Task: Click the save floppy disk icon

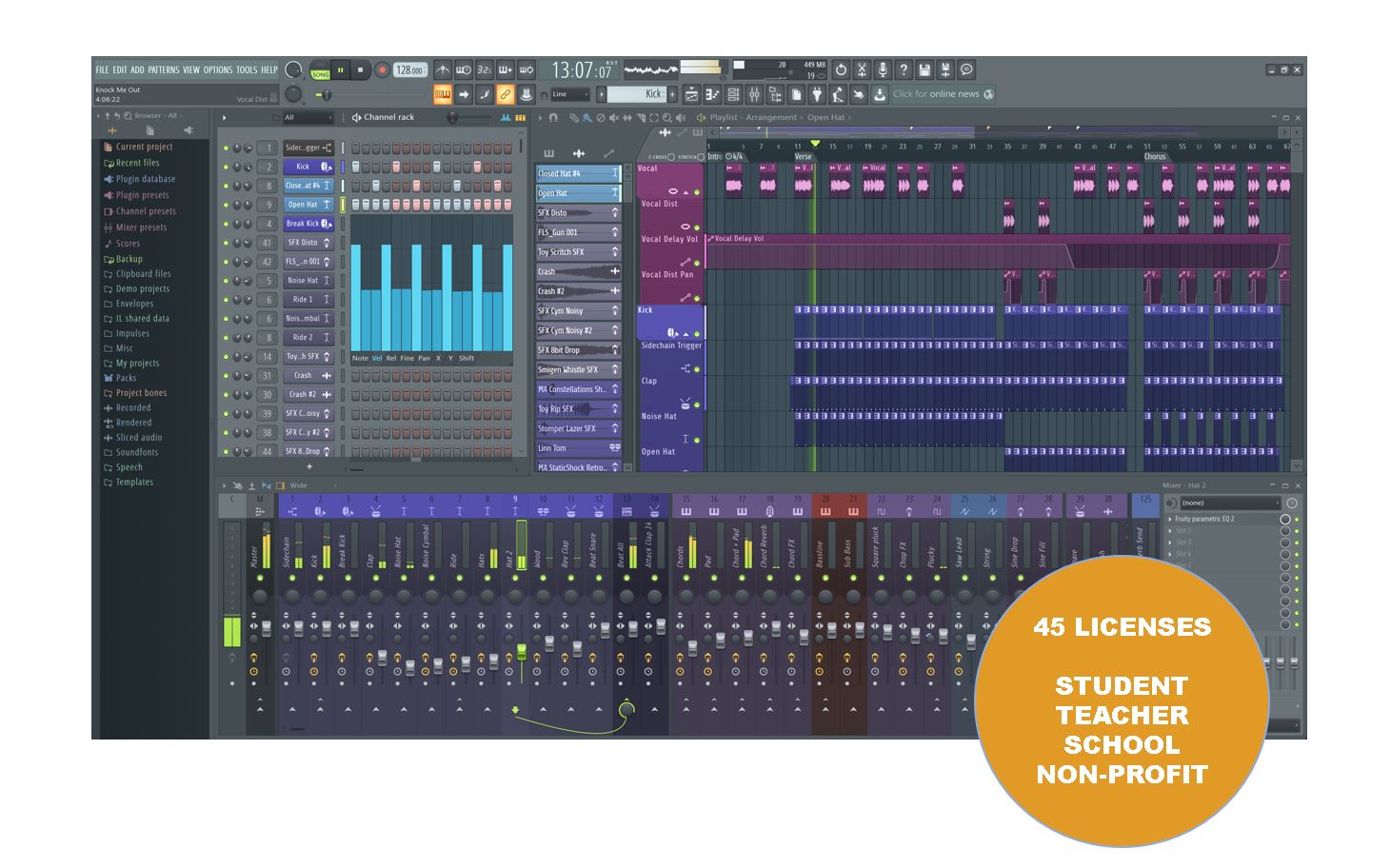Action: pyautogui.click(x=924, y=69)
